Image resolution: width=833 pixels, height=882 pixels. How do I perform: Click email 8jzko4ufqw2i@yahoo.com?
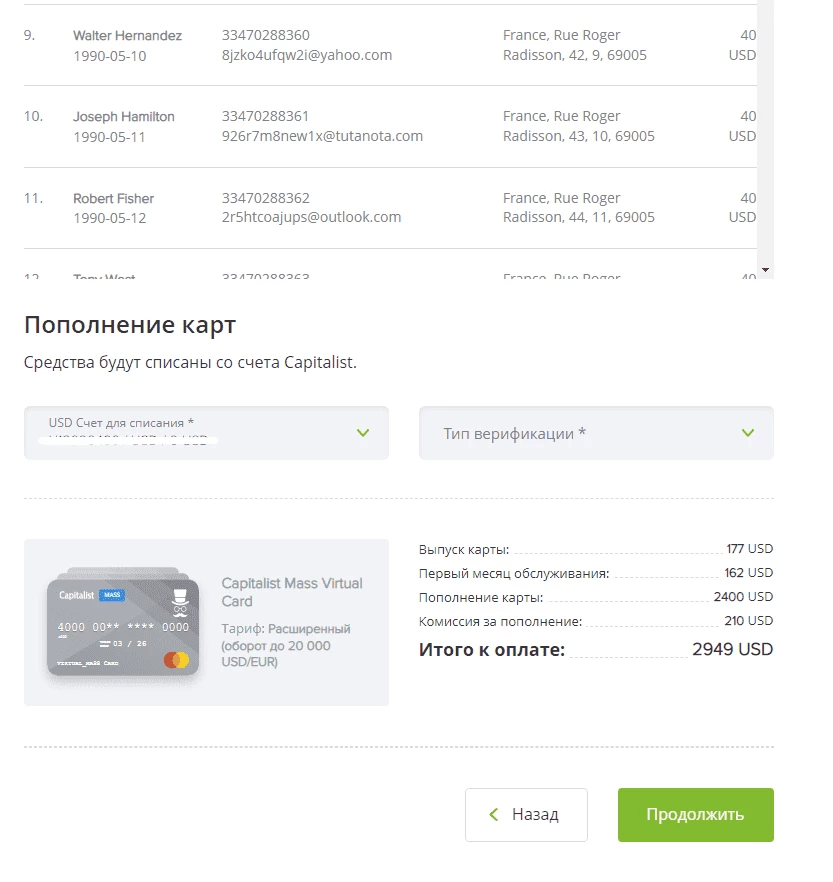click(307, 55)
